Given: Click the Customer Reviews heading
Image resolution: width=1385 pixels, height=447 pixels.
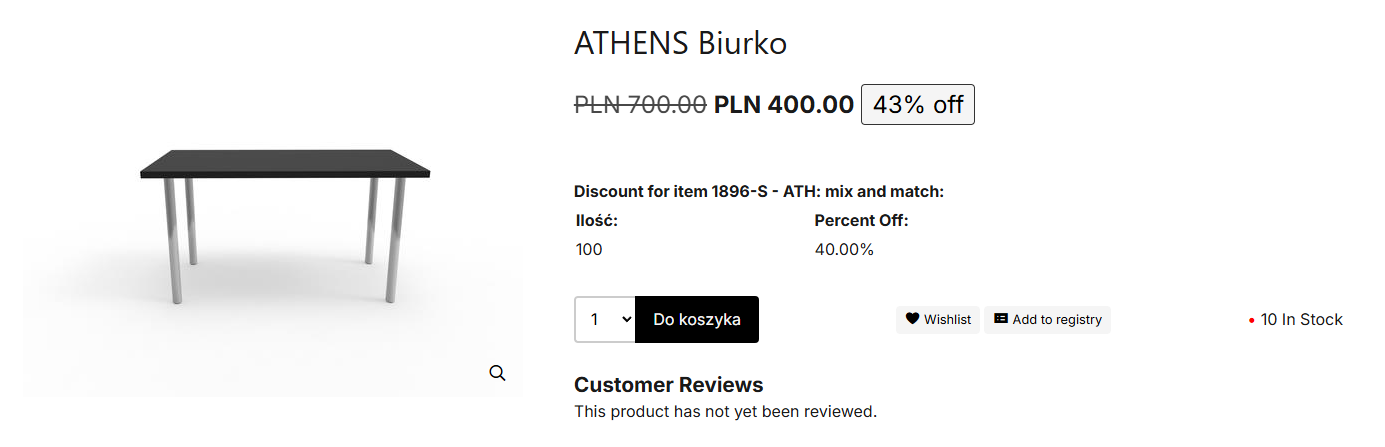Looking at the screenshot, I should (668, 385).
